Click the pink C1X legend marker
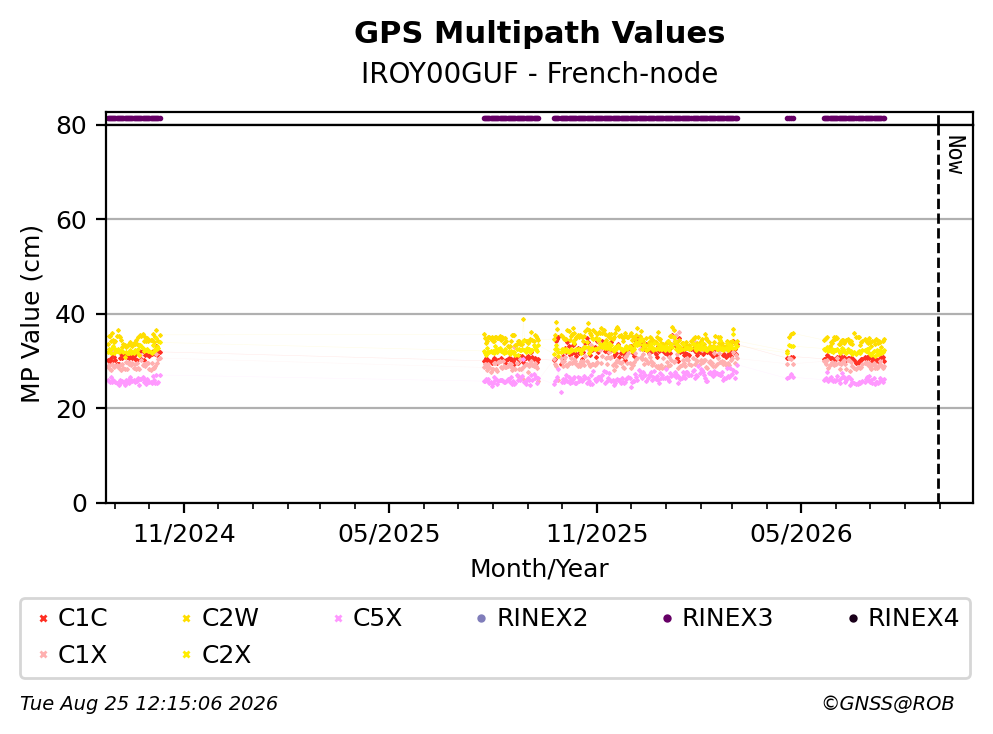Screen dimensions: 993x734 (43, 655)
